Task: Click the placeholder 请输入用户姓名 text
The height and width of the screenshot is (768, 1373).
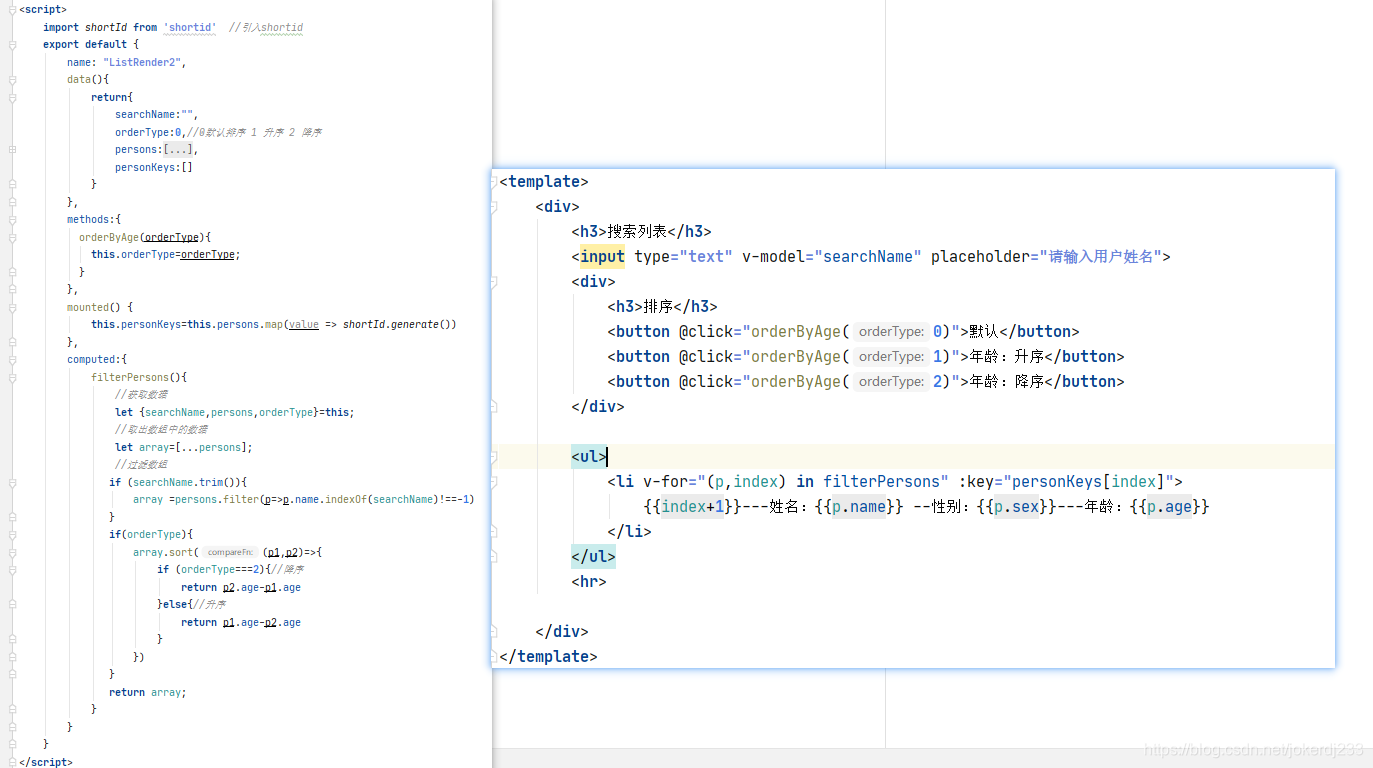Action: (1104, 257)
